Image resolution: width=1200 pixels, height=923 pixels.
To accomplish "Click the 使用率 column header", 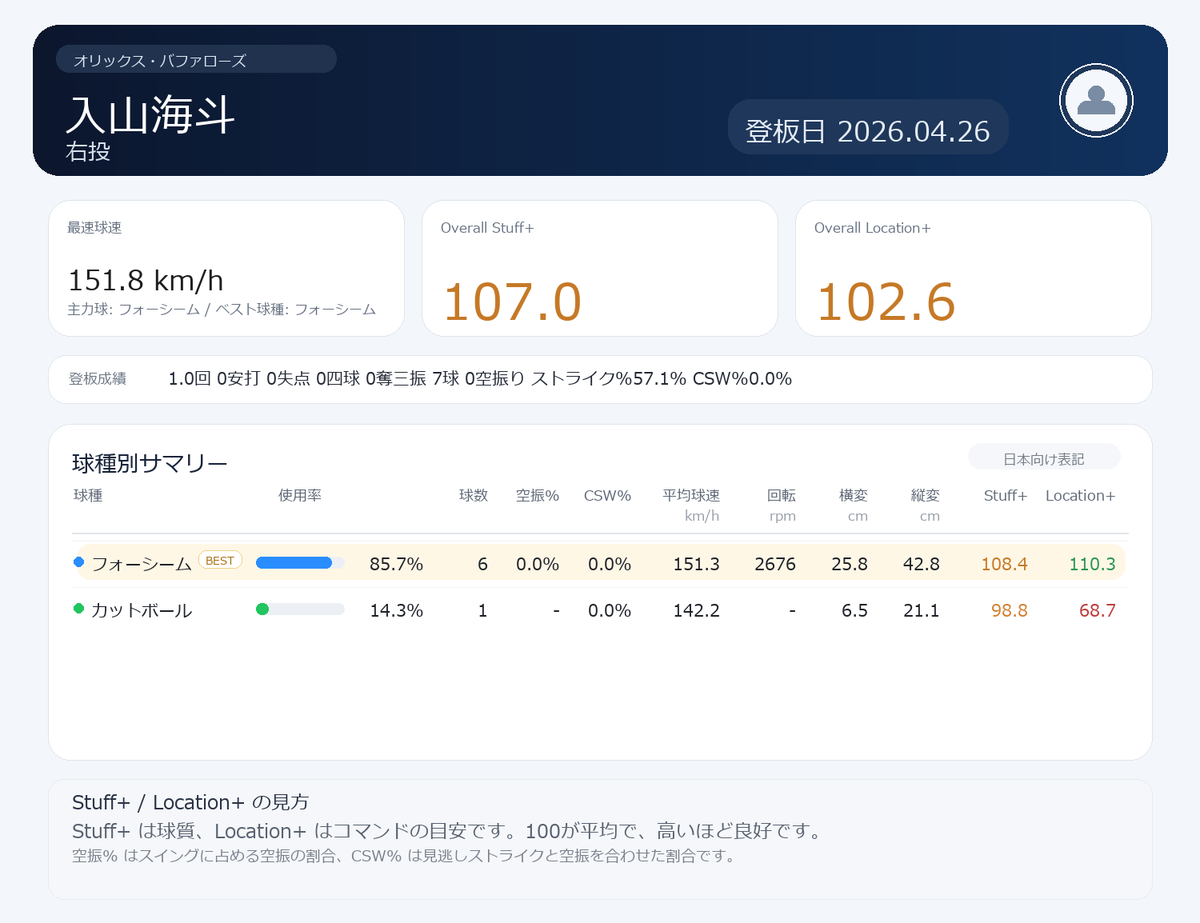I will pos(300,495).
